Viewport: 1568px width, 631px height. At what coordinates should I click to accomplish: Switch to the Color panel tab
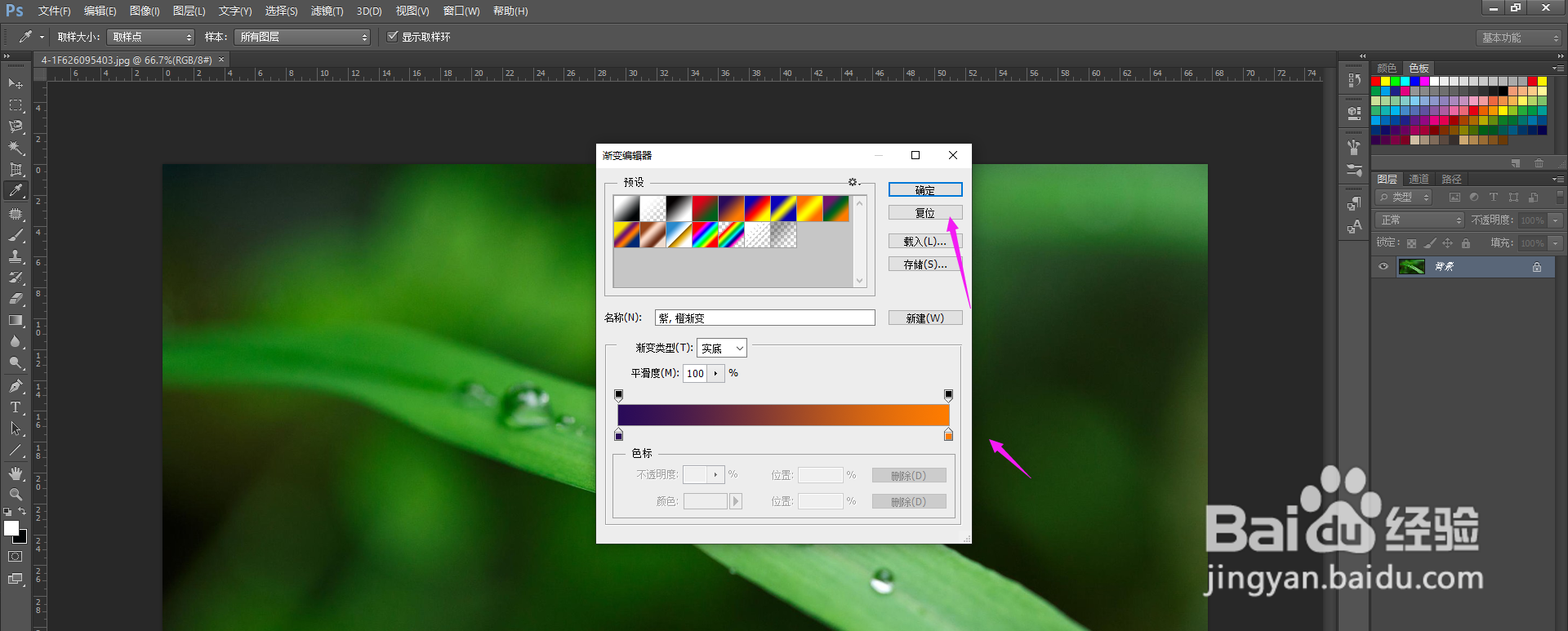click(1387, 68)
